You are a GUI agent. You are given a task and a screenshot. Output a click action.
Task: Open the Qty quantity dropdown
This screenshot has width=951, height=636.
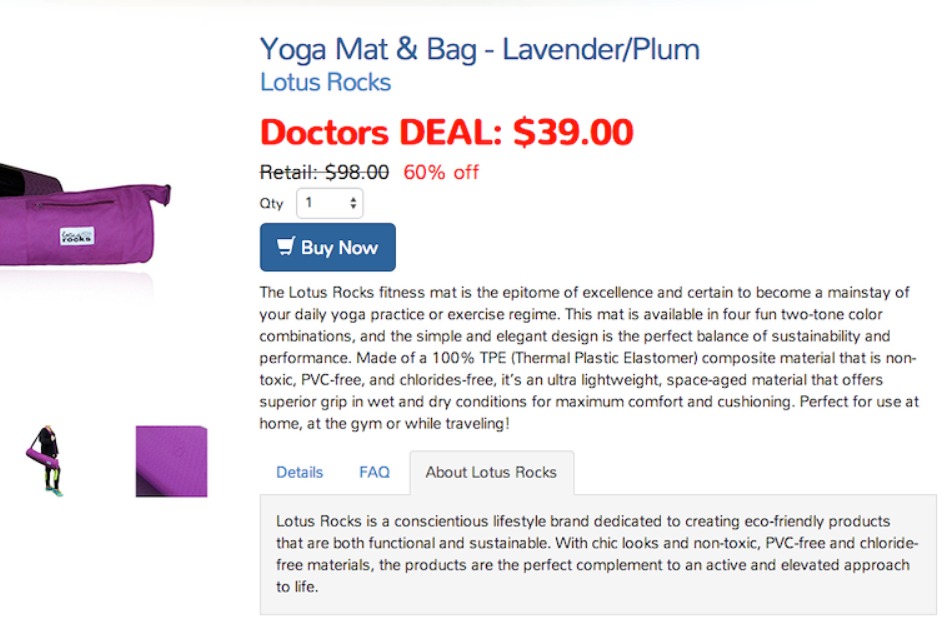pyautogui.click(x=329, y=203)
